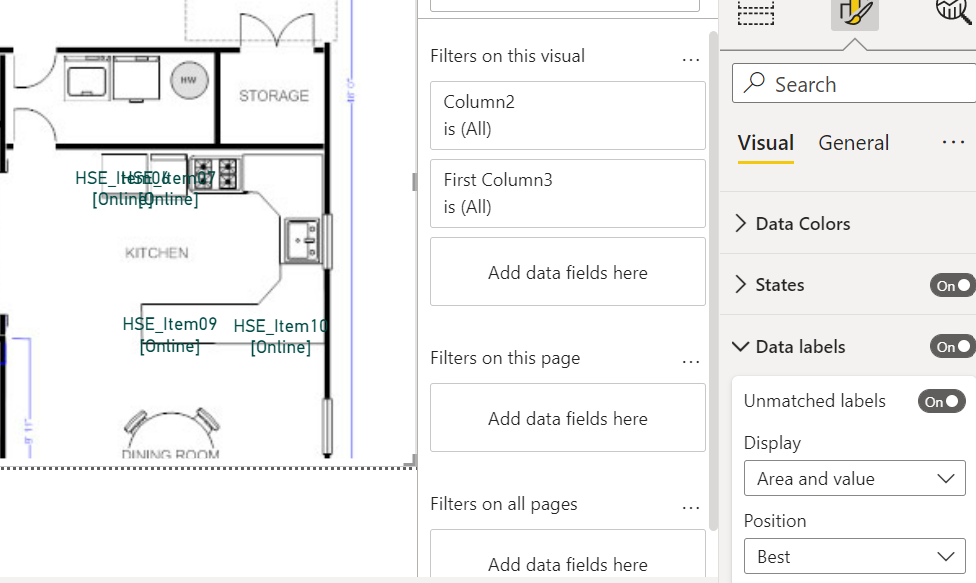Click the search magnifier icon in format pane
The image size is (976, 583).
coord(754,83)
